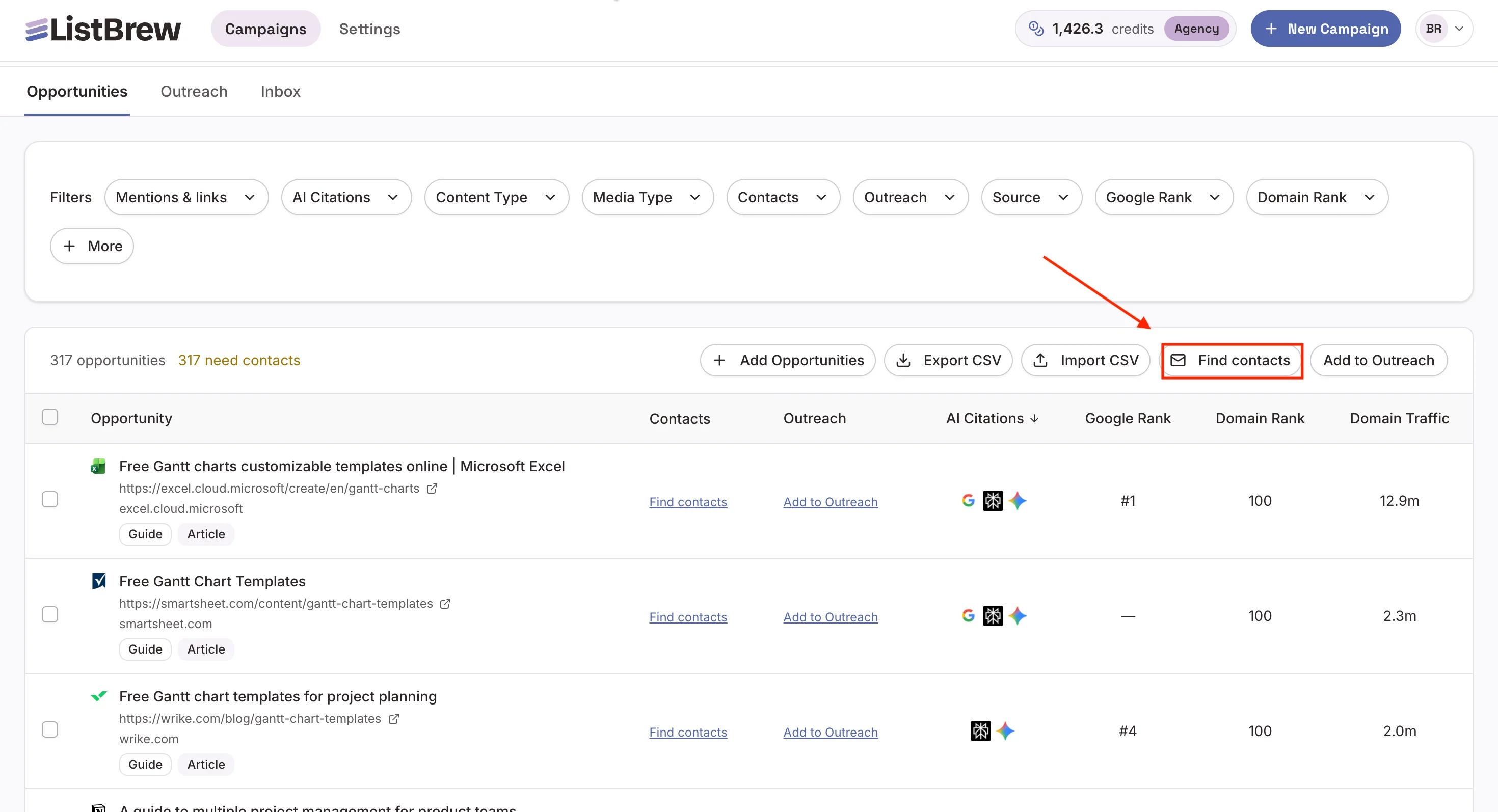The height and width of the screenshot is (812, 1498).
Task: Sort by AI Citations column arrow
Action: 1034,419
